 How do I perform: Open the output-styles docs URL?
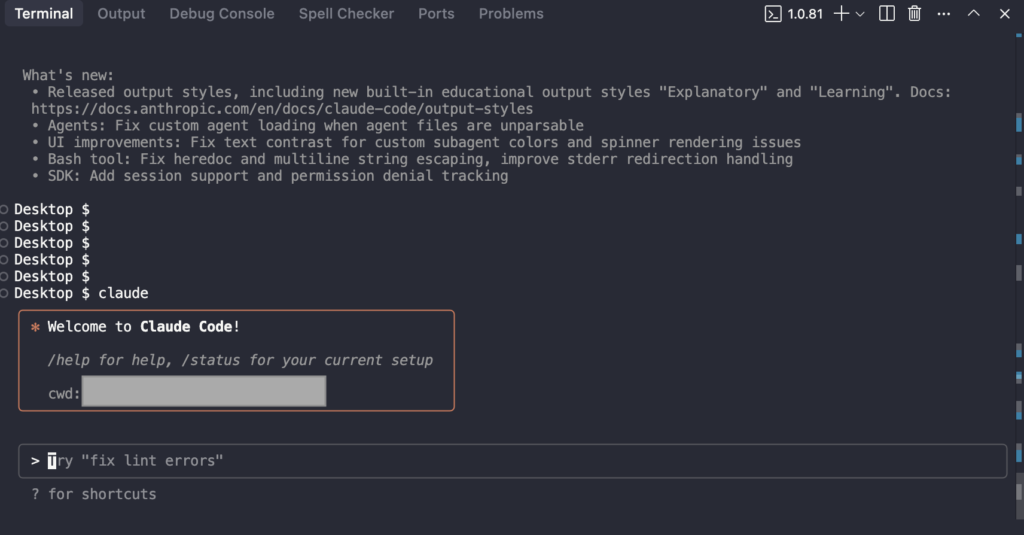pyautogui.click(x=282, y=109)
